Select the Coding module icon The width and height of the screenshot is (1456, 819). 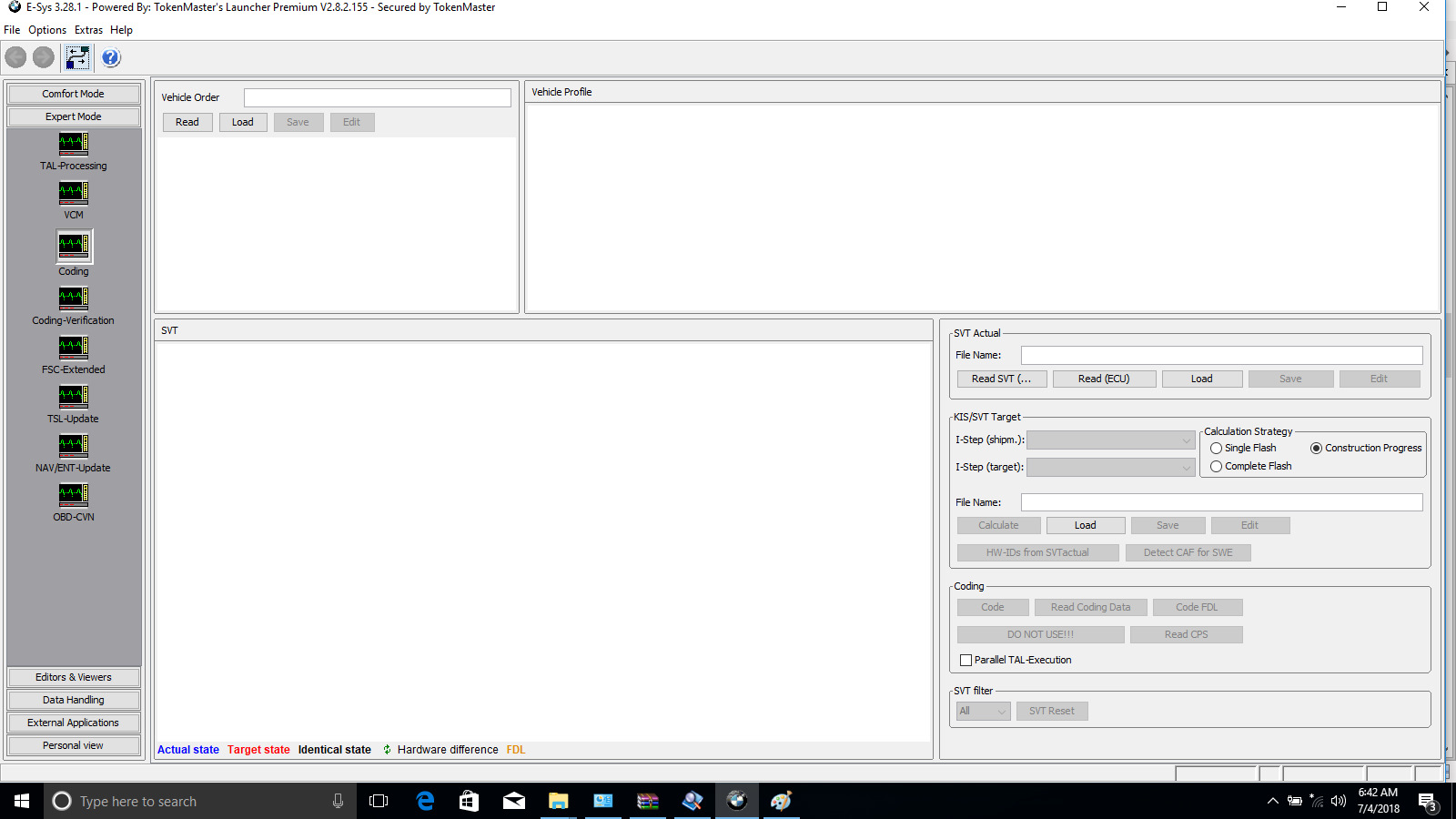coord(74,246)
